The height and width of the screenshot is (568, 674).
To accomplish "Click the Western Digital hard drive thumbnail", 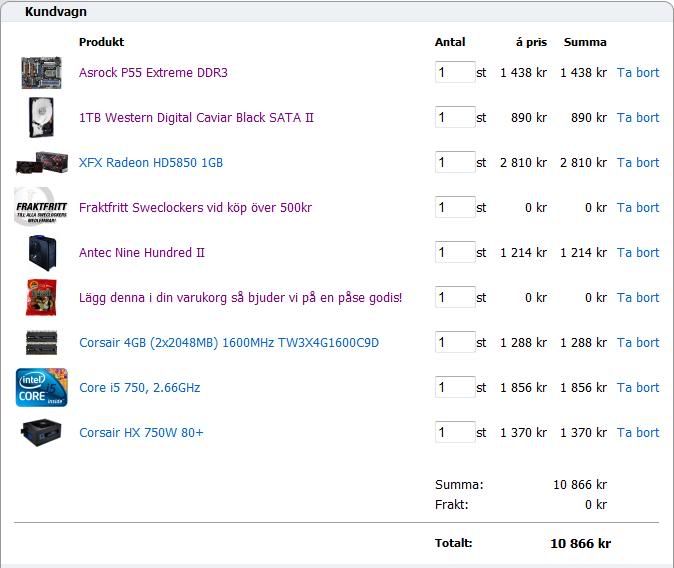I will (x=41, y=118).
